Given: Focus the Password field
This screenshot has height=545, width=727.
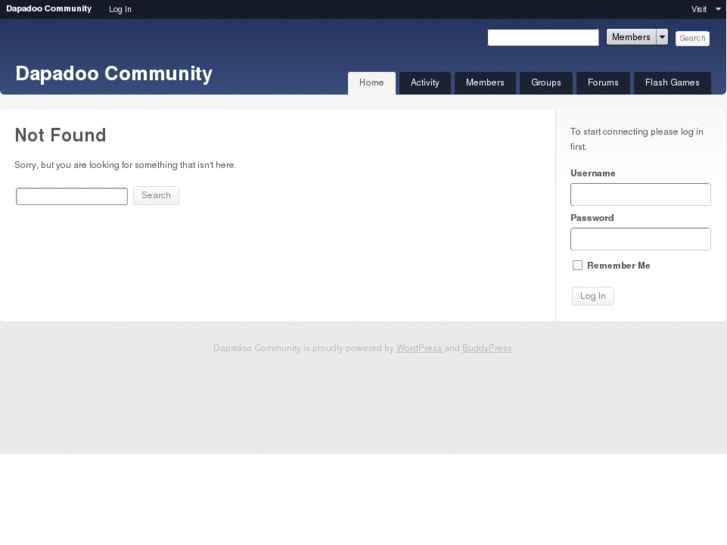Looking at the screenshot, I should pyautogui.click(x=640, y=239).
